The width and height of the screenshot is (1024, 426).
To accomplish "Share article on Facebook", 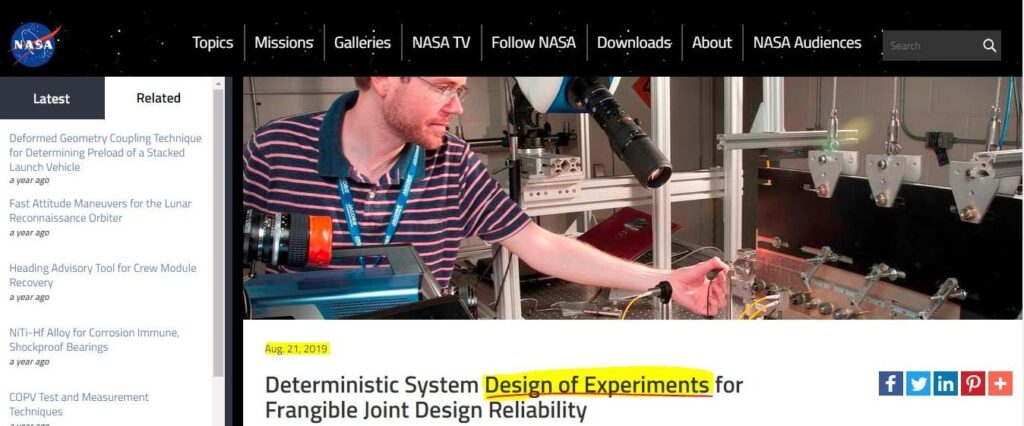I will click(x=891, y=383).
